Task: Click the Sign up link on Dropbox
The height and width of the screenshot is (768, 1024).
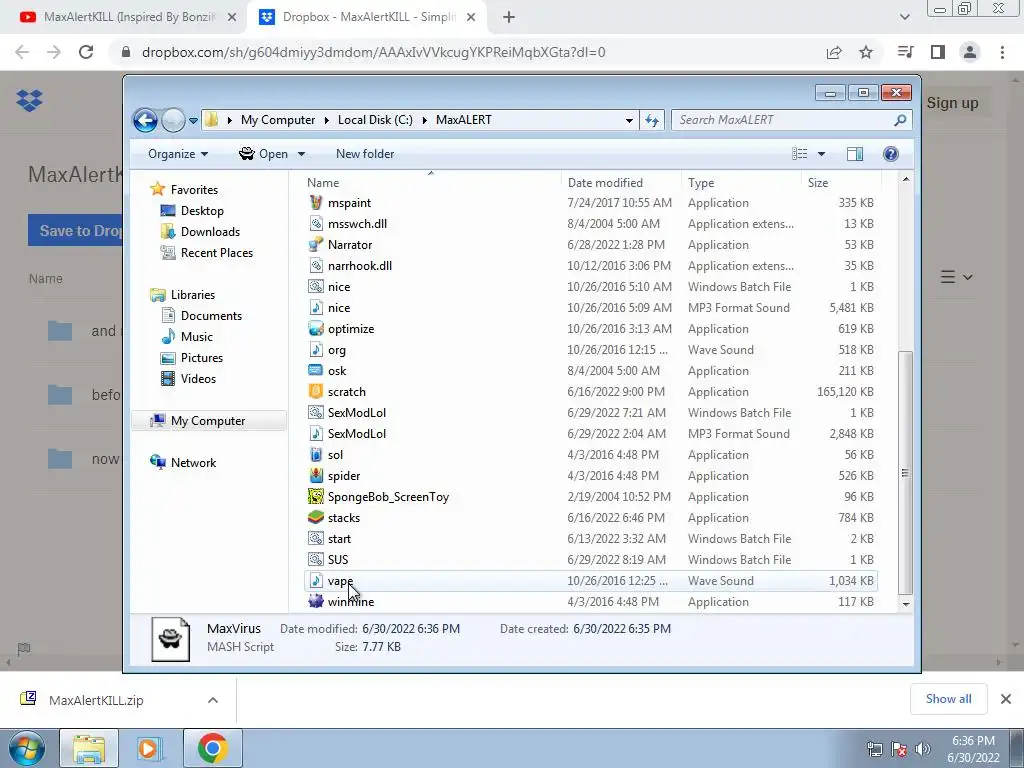Action: click(x=952, y=103)
